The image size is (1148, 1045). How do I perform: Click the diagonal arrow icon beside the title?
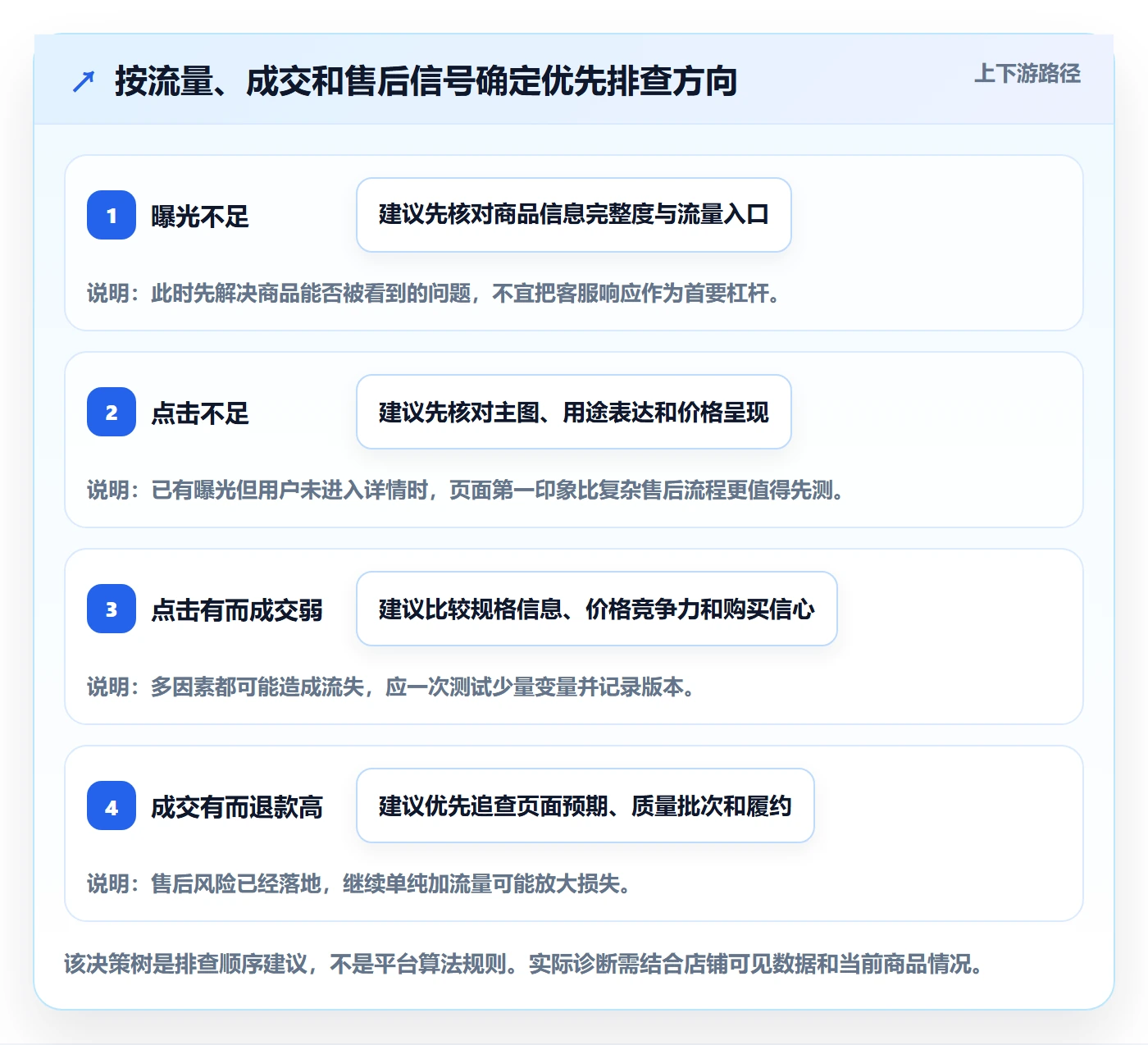tap(84, 81)
